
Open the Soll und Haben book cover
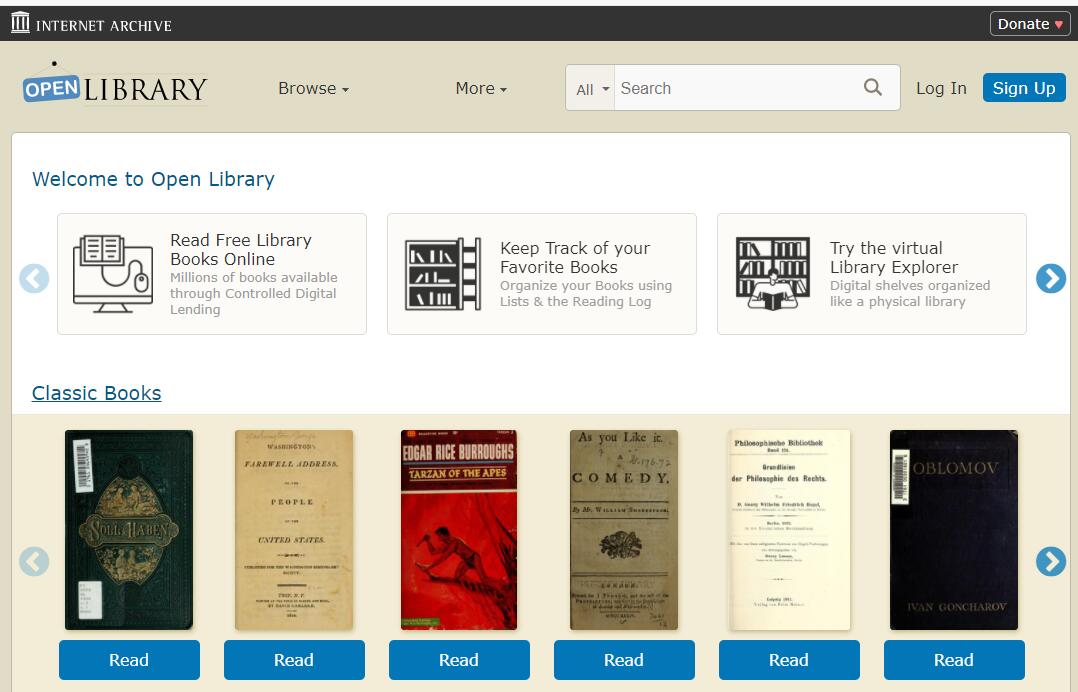(x=129, y=530)
